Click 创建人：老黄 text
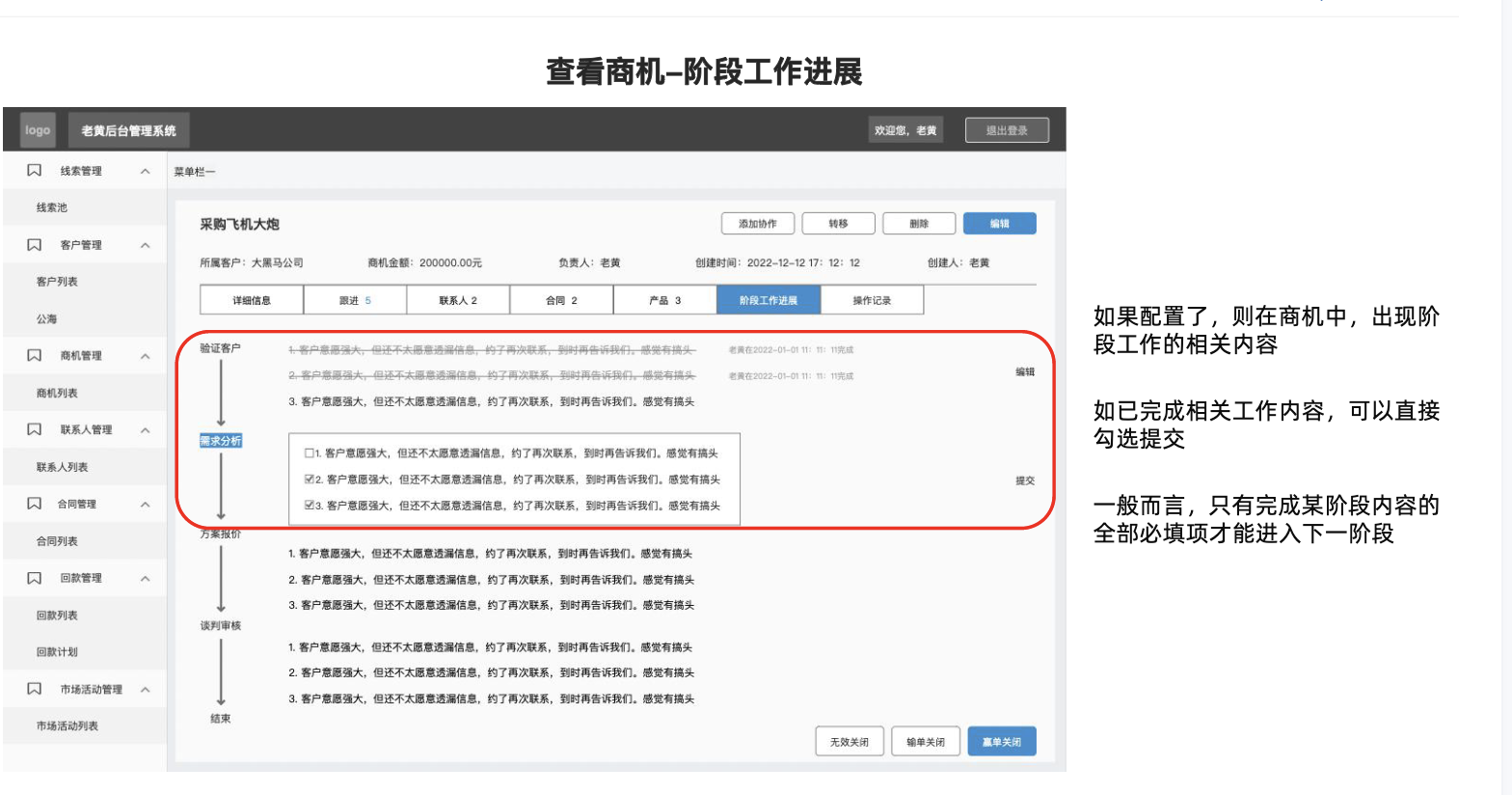 point(958,262)
